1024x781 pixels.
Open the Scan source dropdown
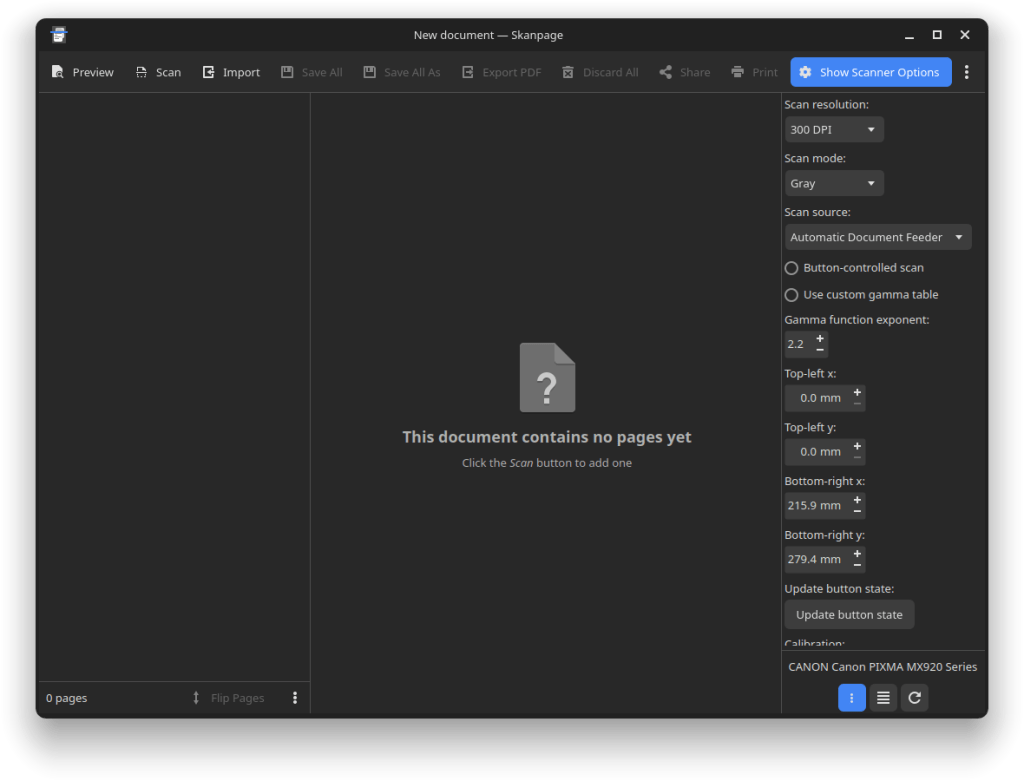click(x=877, y=237)
